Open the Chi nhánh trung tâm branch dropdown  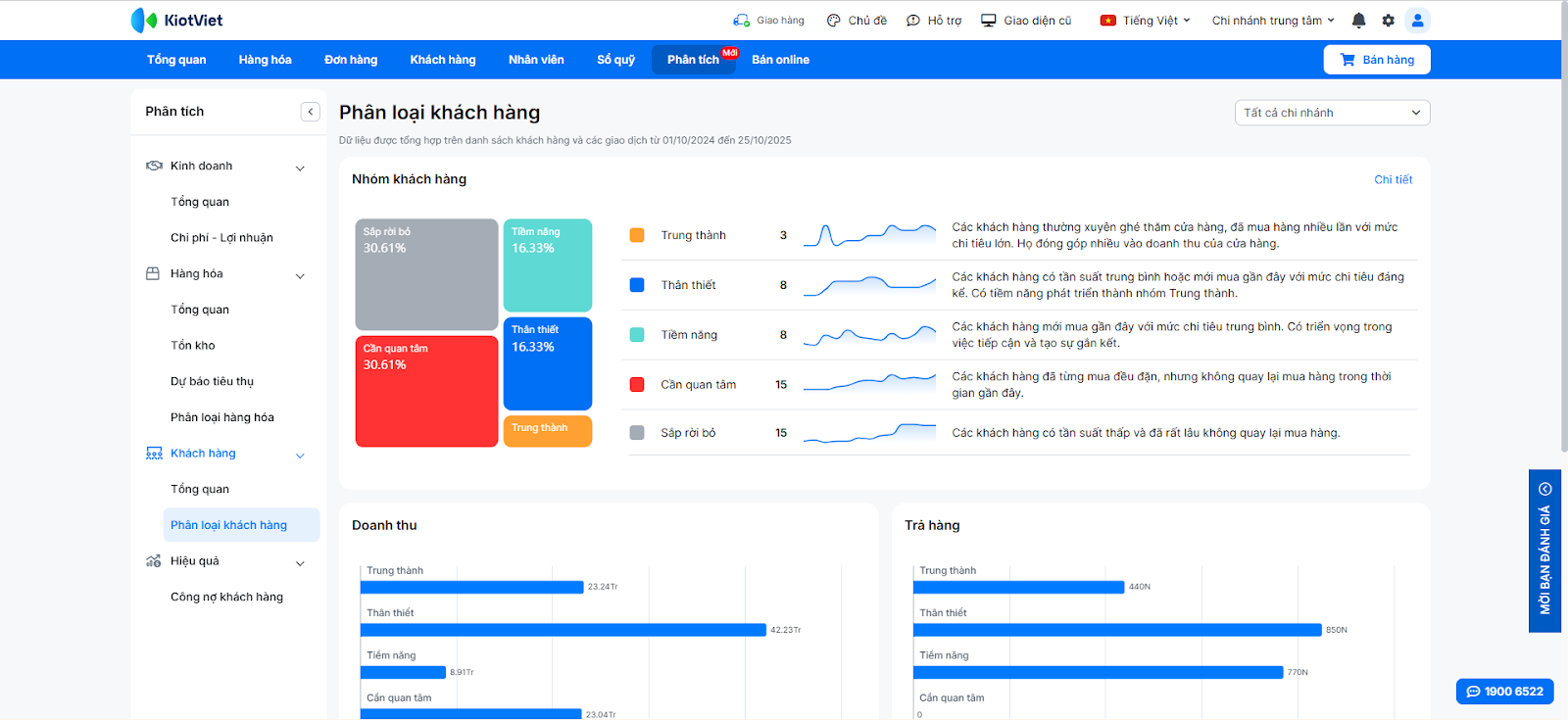[1273, 20]
